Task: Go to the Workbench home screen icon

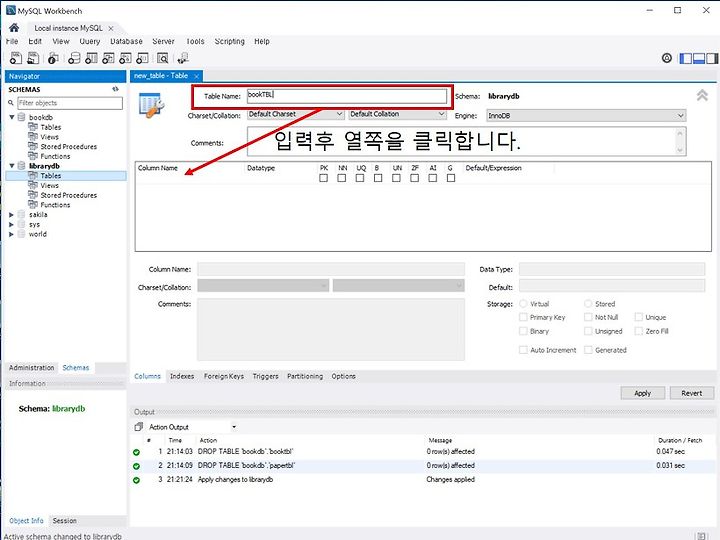Action: click(x=14, y=28)
